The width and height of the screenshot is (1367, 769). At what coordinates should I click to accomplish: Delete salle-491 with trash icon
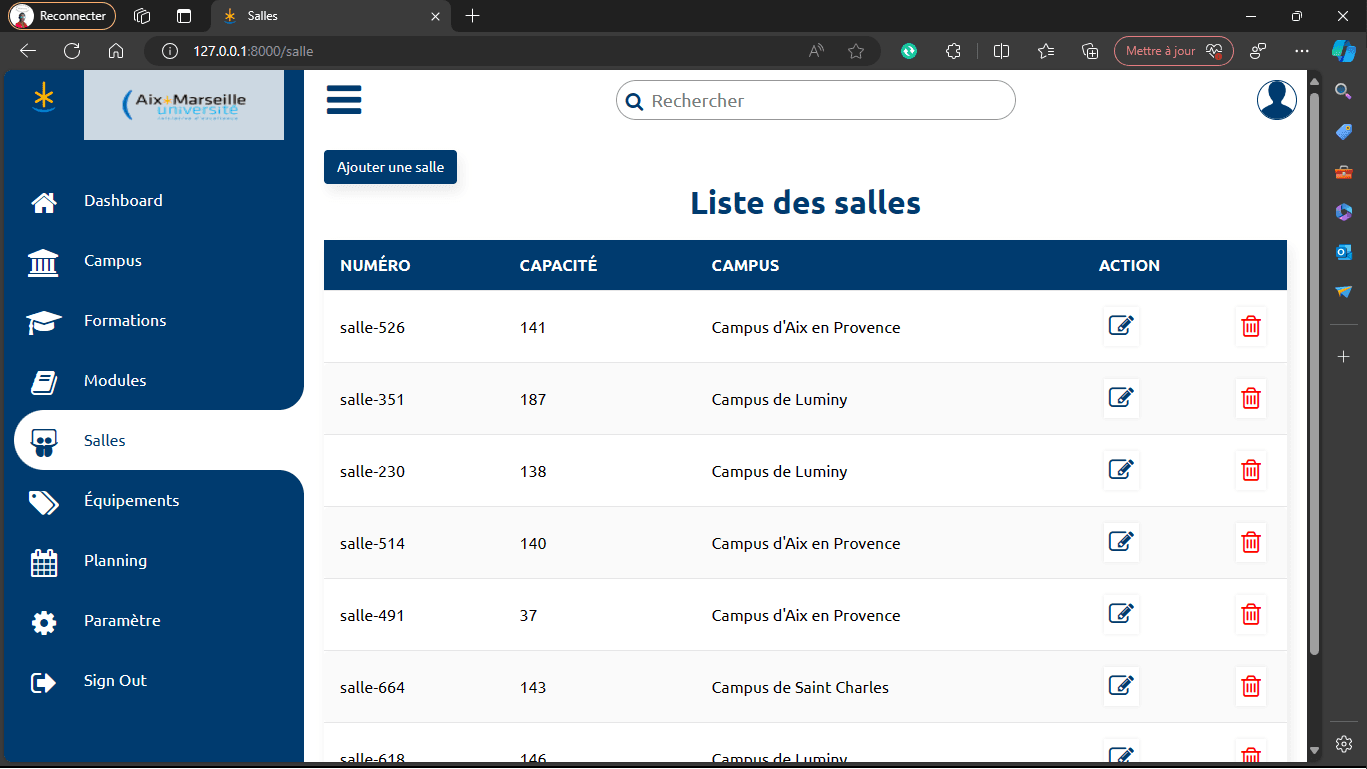click(1250, 614)
